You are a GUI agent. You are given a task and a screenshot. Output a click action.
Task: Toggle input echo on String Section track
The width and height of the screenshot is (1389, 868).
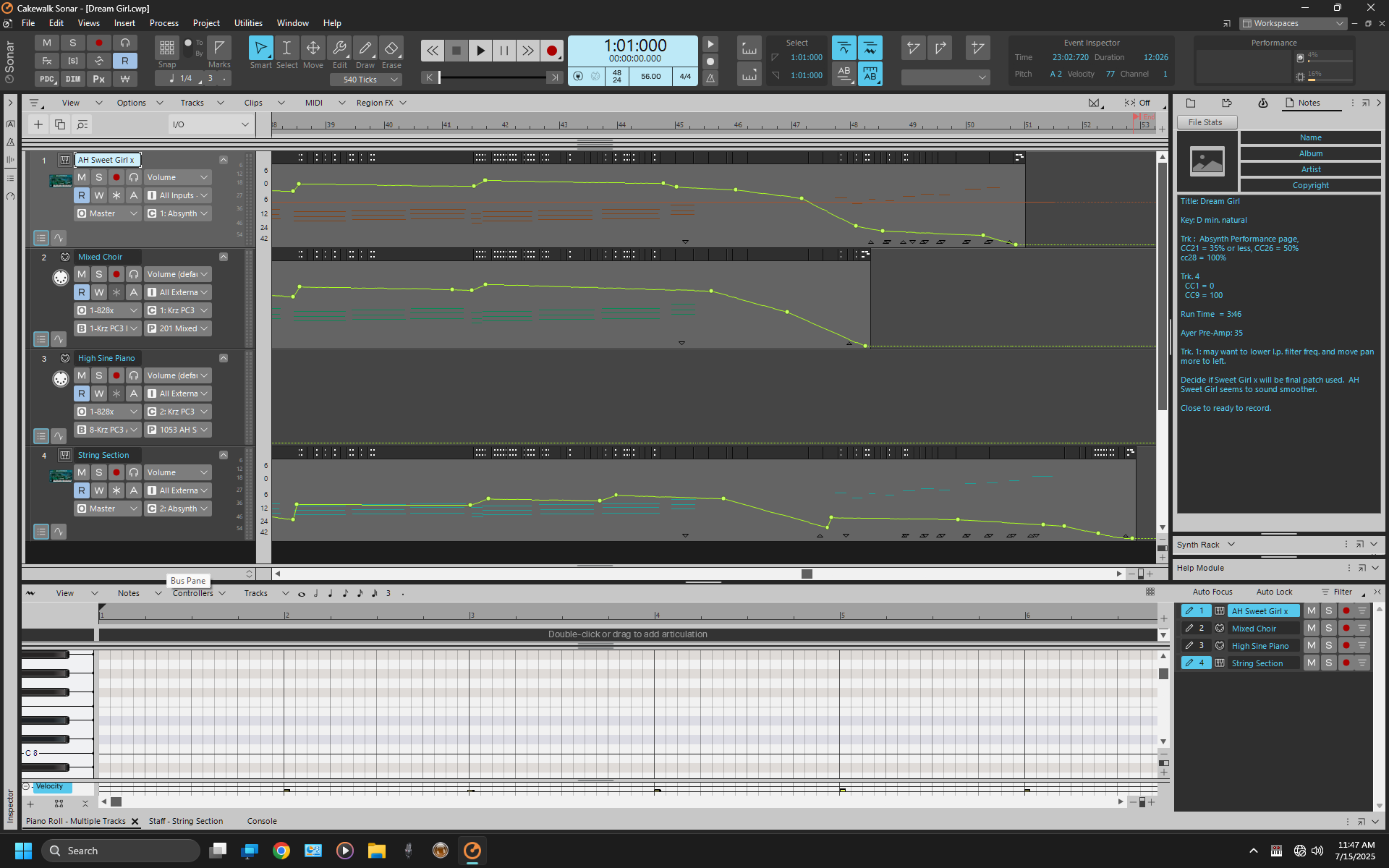(134, 472)
